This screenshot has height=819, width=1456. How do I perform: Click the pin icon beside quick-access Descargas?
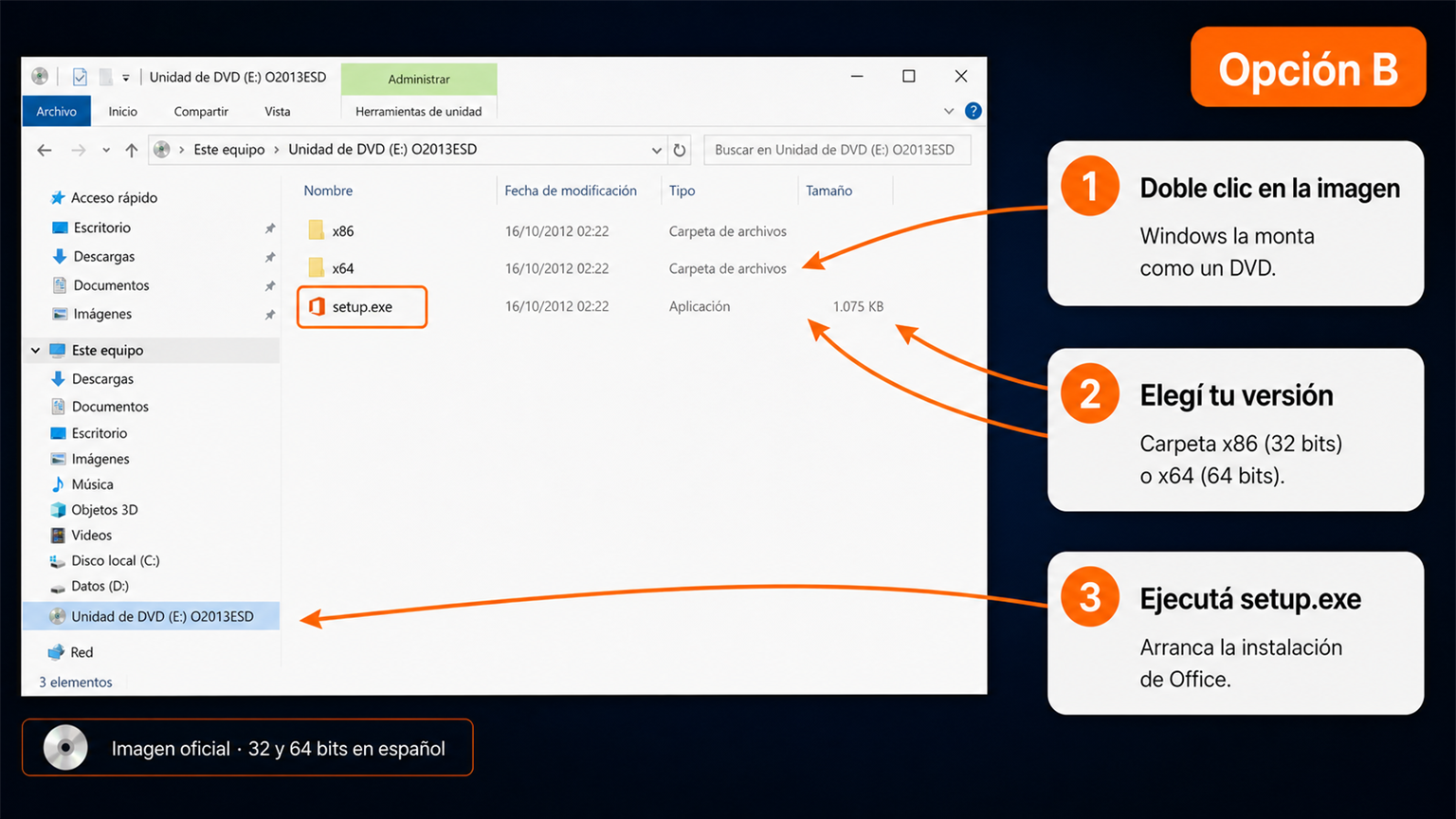270,257
